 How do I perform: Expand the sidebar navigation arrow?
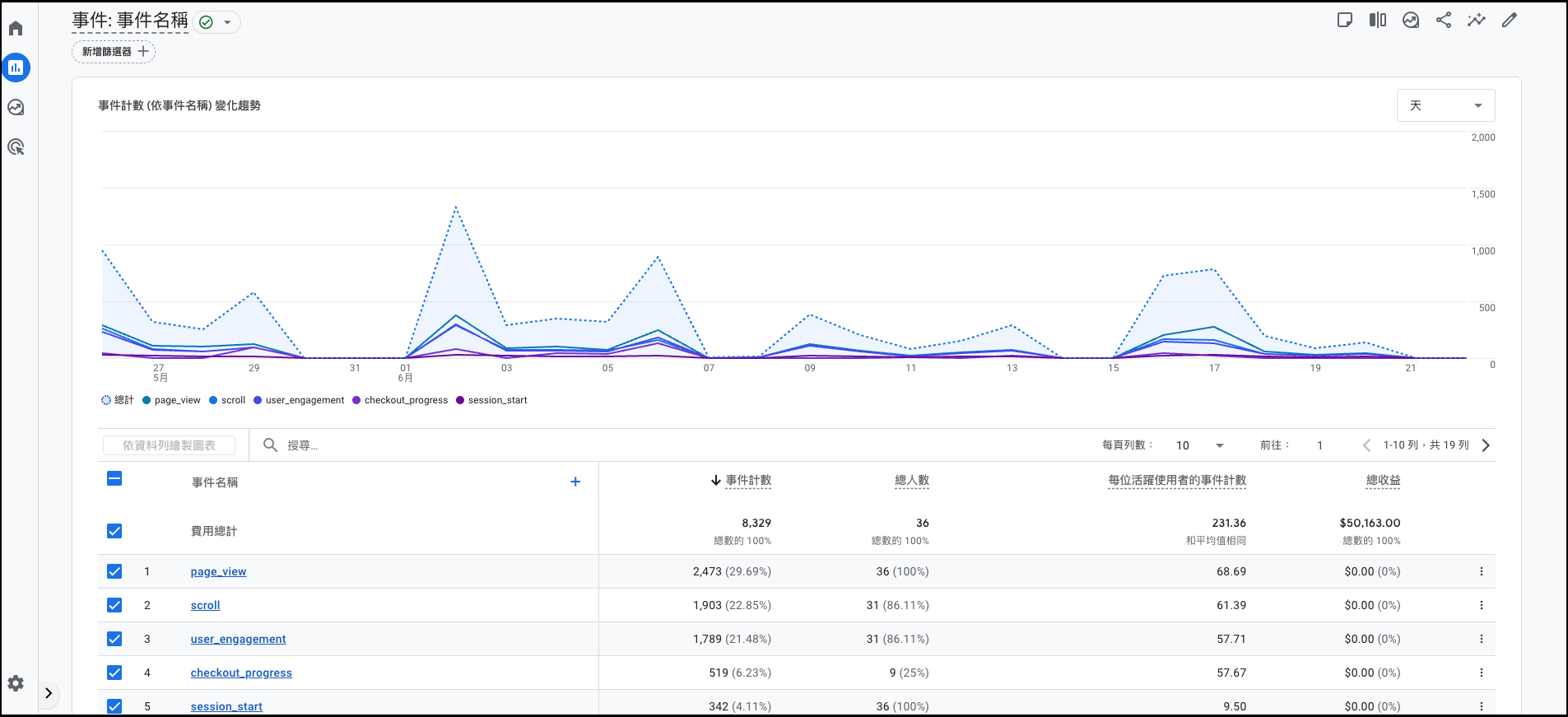[x=49, y=693]
